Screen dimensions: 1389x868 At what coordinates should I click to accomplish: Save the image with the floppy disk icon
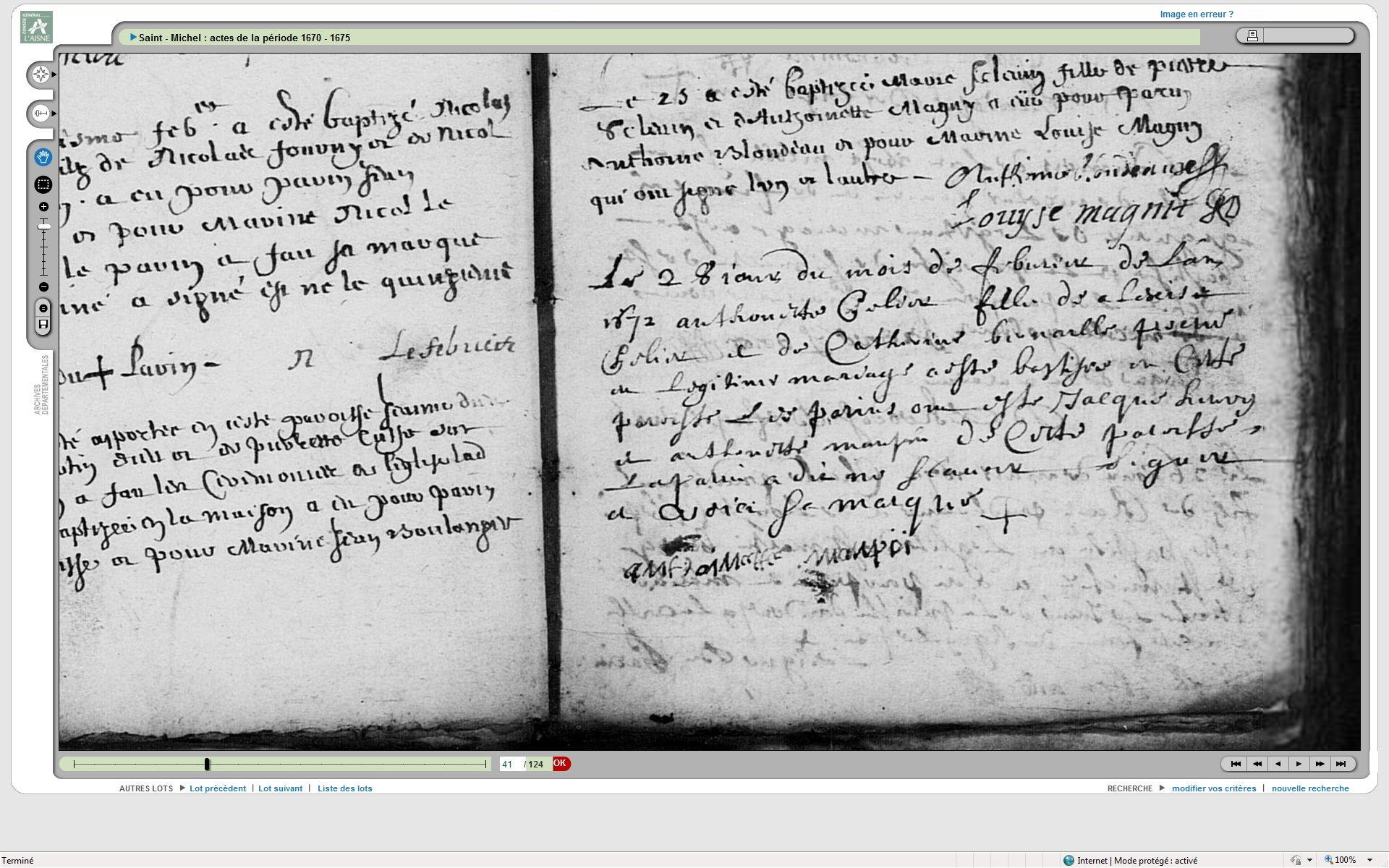point(43,325)
